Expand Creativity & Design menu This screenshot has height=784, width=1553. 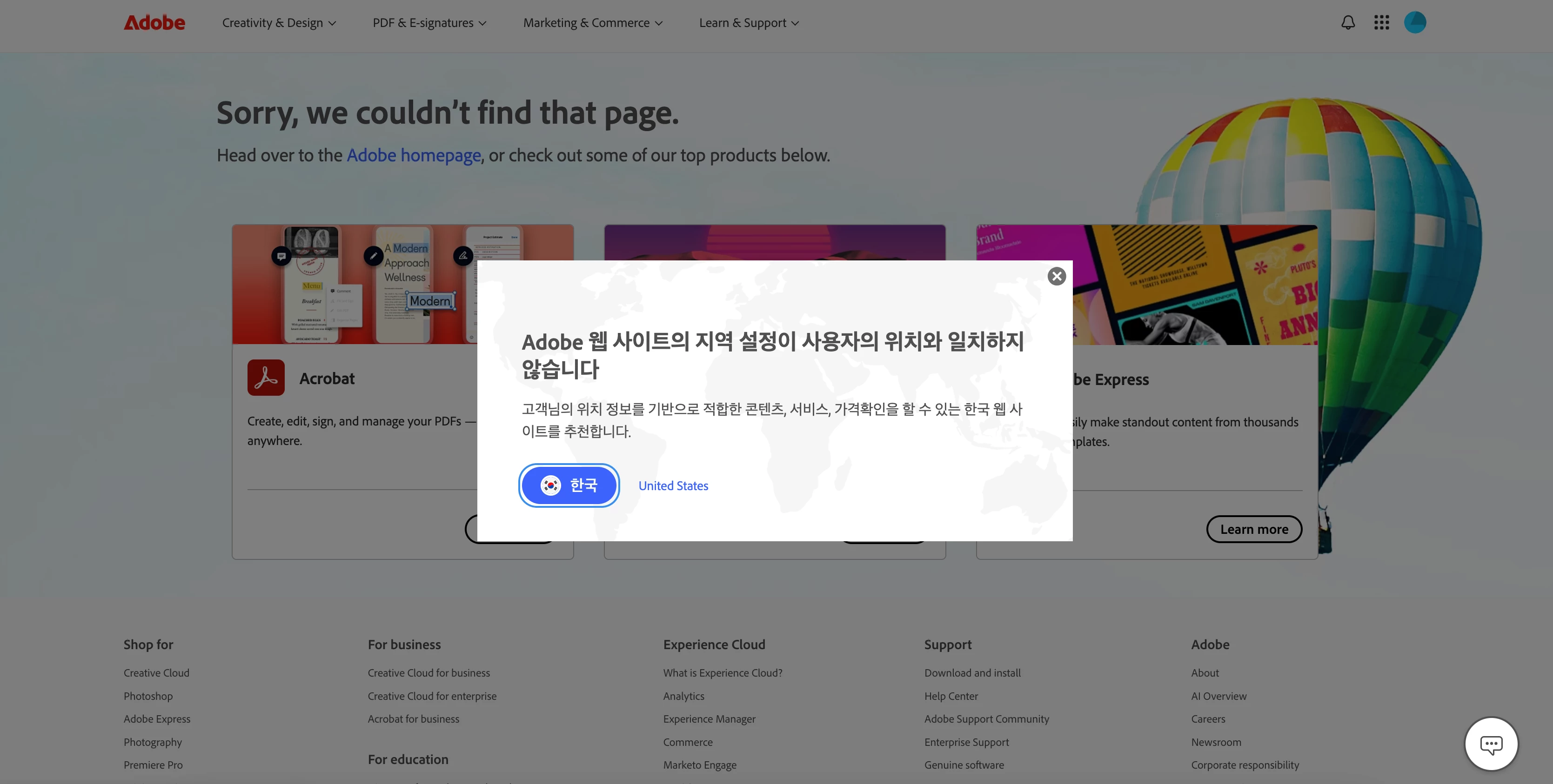click(279, 23)
